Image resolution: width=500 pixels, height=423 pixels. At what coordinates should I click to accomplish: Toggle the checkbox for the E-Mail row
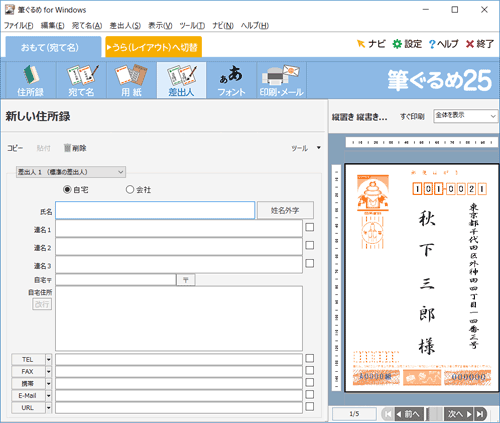310,394
